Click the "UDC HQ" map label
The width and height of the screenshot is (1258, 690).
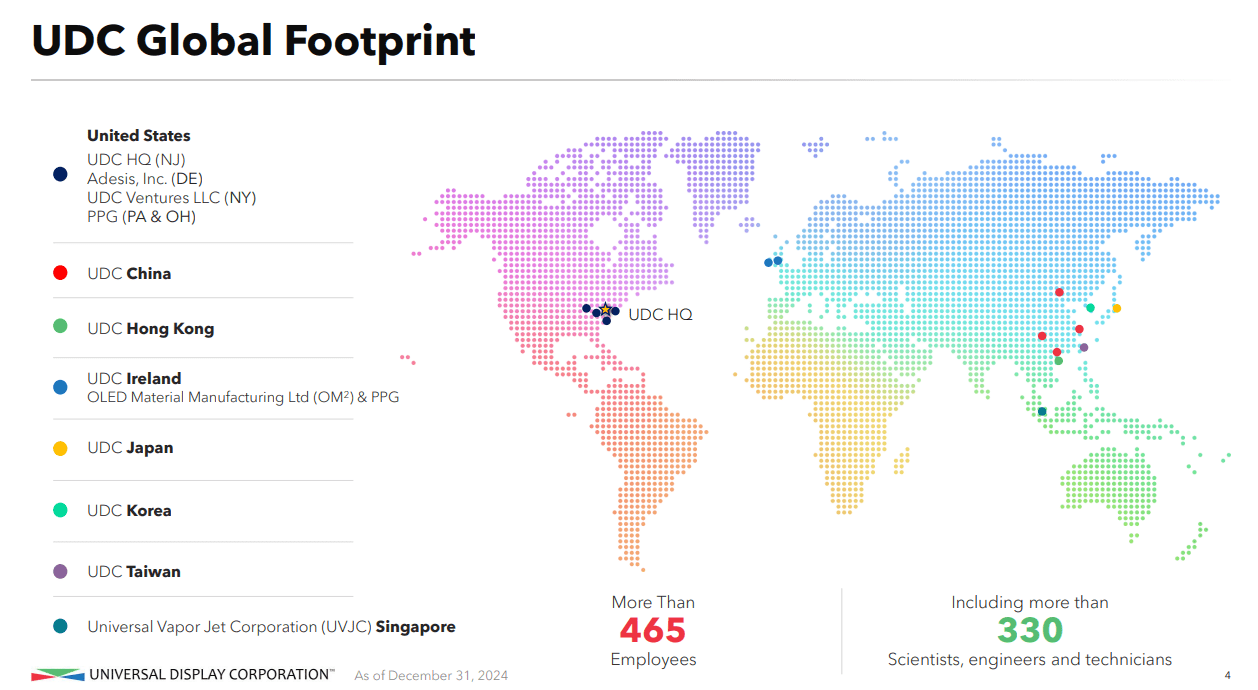click(660, 314)
